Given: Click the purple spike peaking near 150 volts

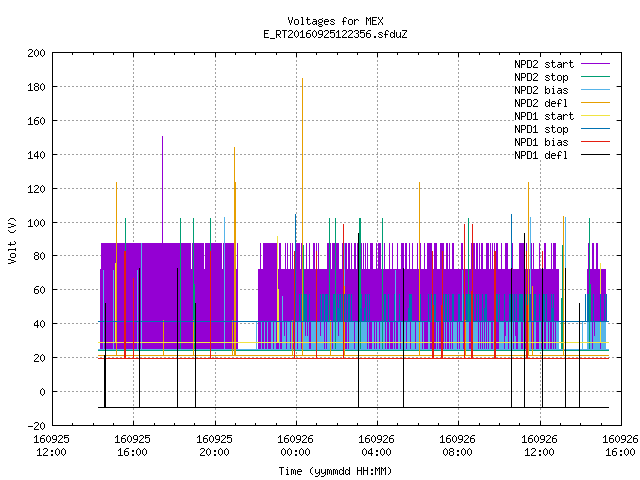Looking at the screenshot, I should coord(162,190).
